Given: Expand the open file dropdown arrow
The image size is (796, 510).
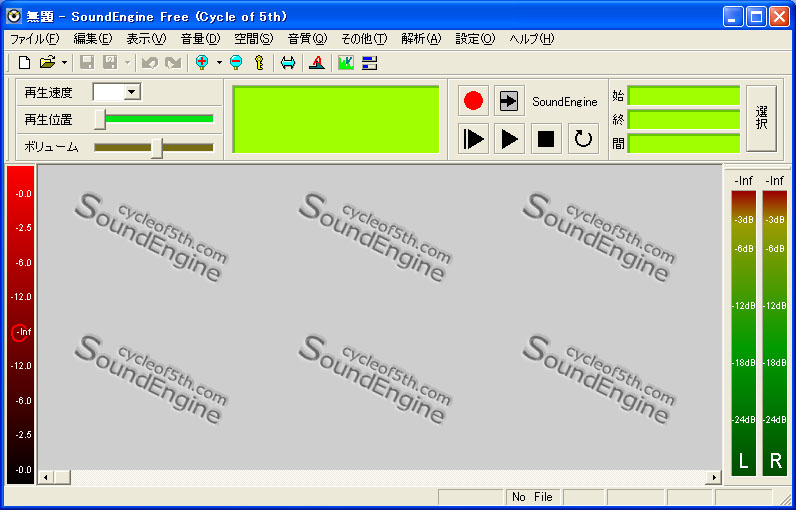Looking at the screenshot, I should click(64, 63).
